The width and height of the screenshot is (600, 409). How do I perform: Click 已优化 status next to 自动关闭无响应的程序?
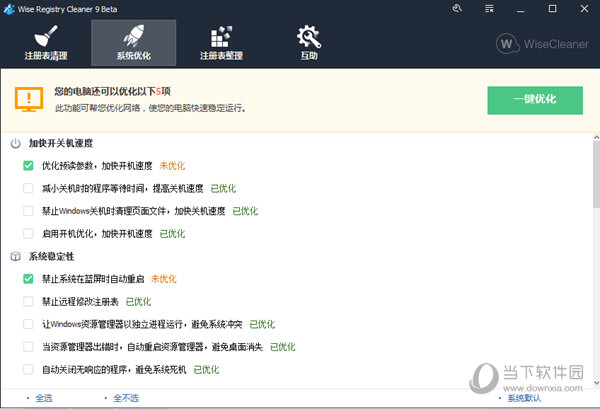tap(206, 370)
